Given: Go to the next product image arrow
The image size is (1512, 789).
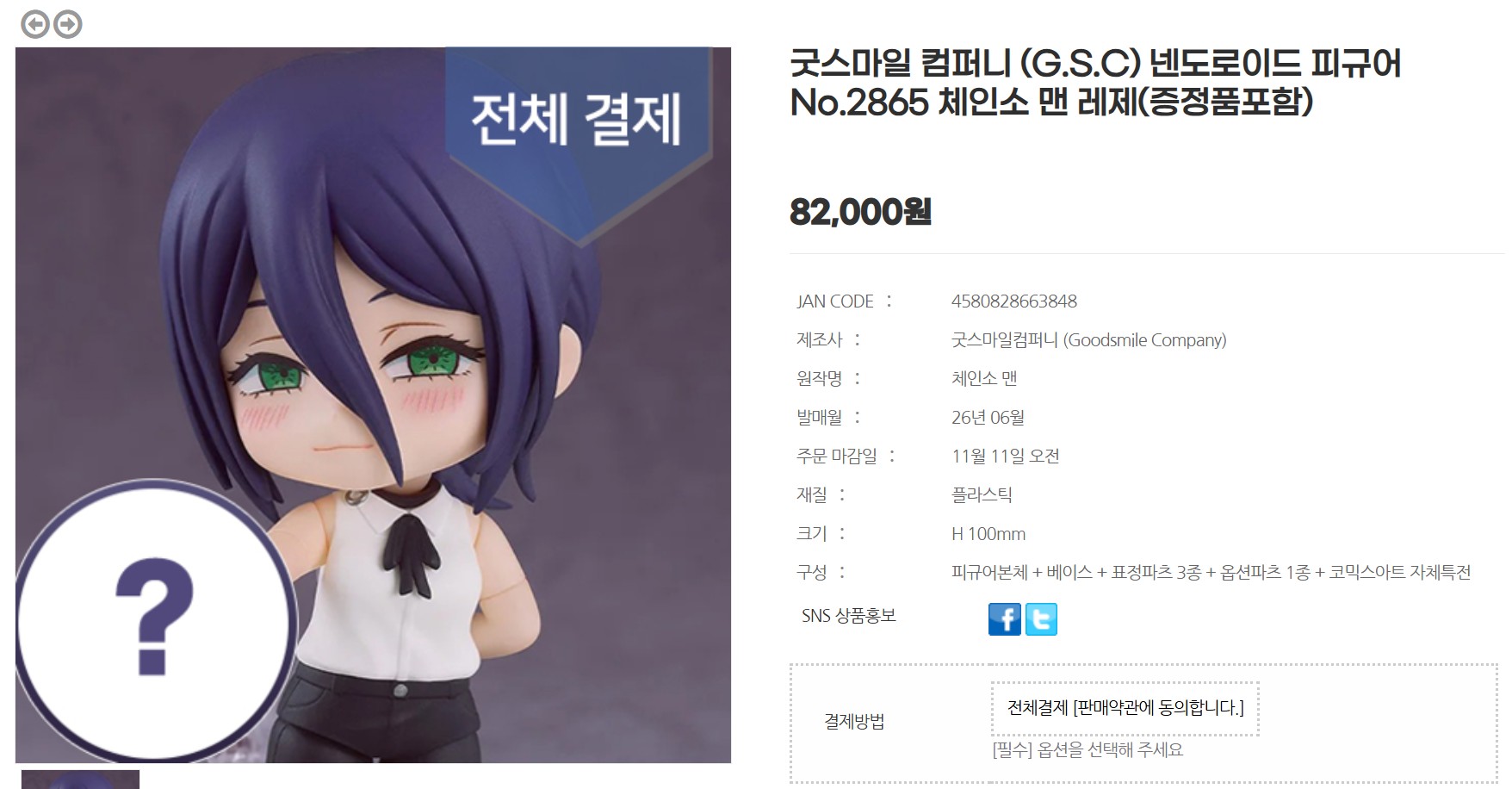Looking at the screenshot, I should click(x=68, y=24).
